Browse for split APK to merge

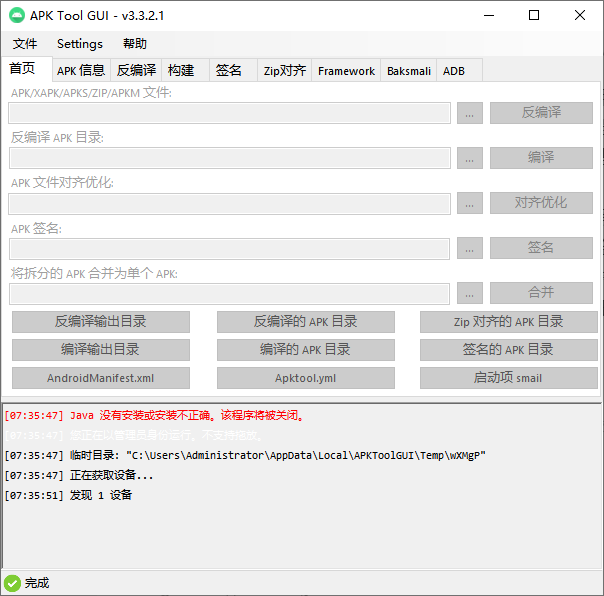pyautogui.click(x=470, y=293)
